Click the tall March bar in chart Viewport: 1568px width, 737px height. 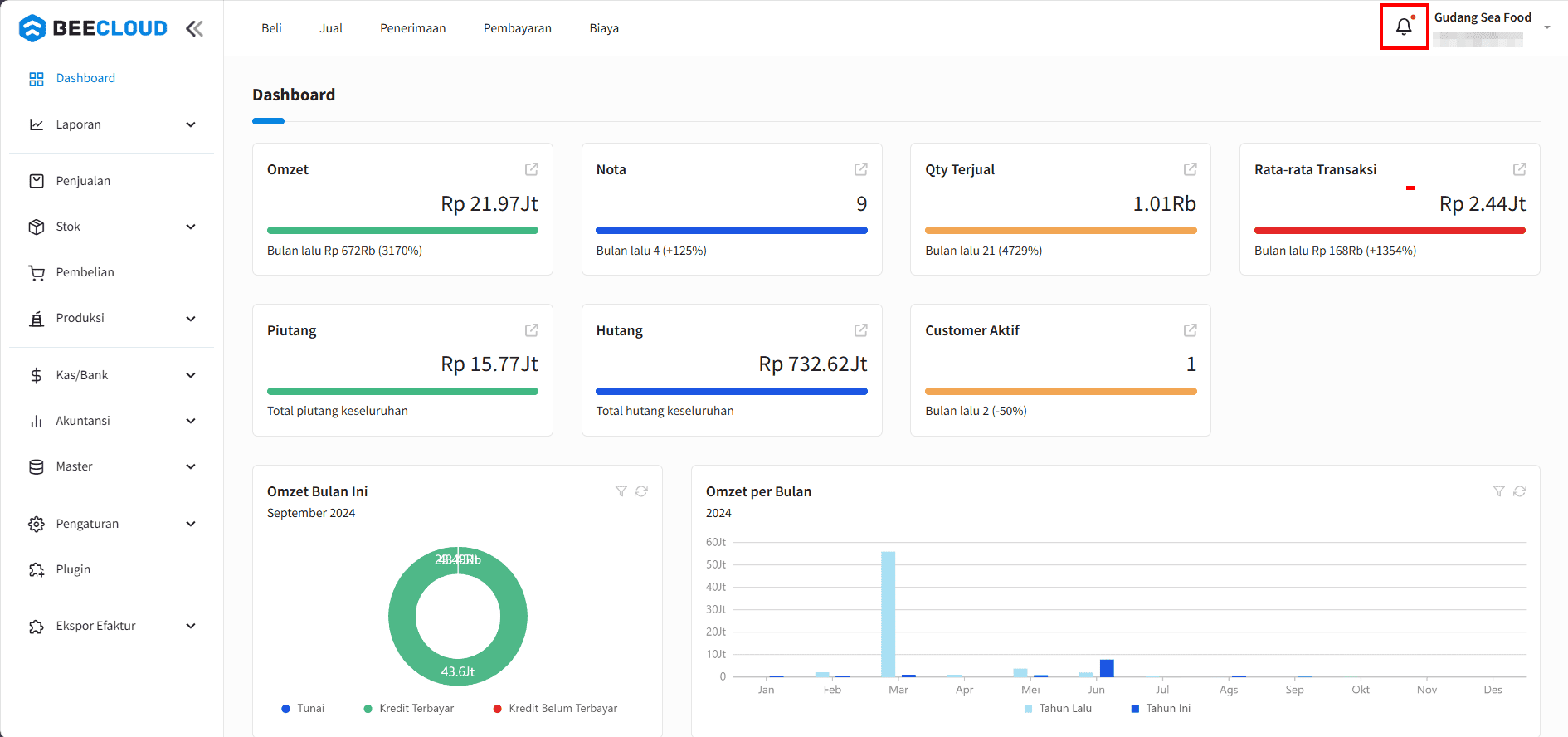pos(888,614)
